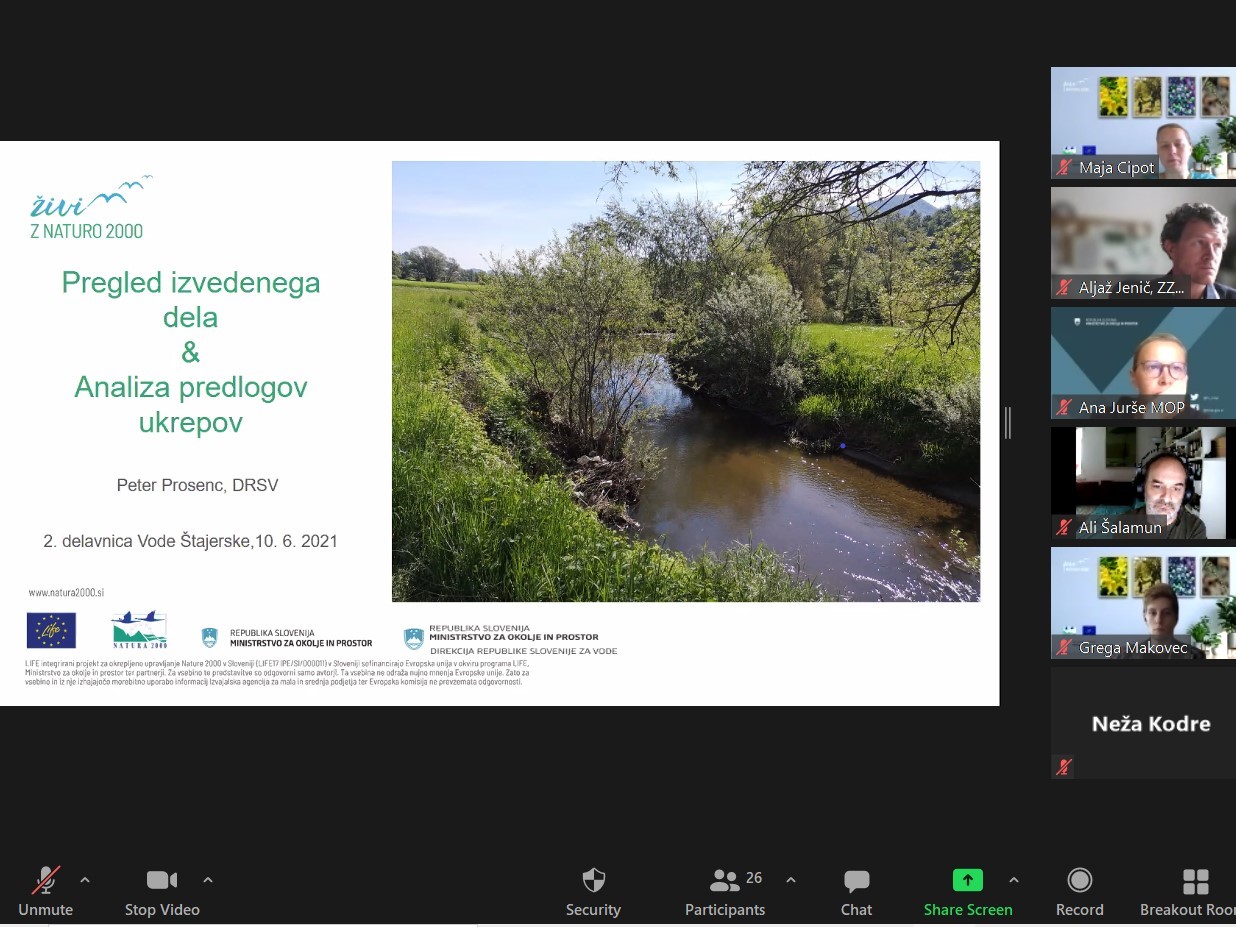Image resolution: width=1236 pixels, height=927 pixels.
Task: Click the muted mic icon on Ana Jurše MOP
Action: [x=1064, y=408]
